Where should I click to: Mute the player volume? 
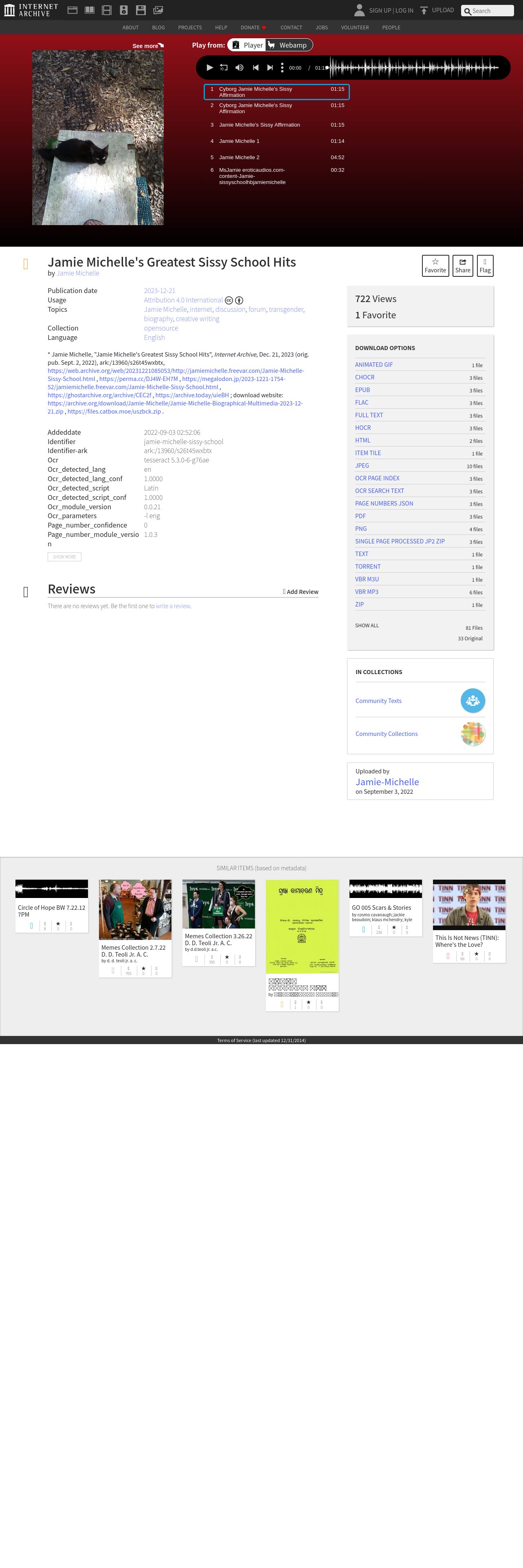pos(239,68)
